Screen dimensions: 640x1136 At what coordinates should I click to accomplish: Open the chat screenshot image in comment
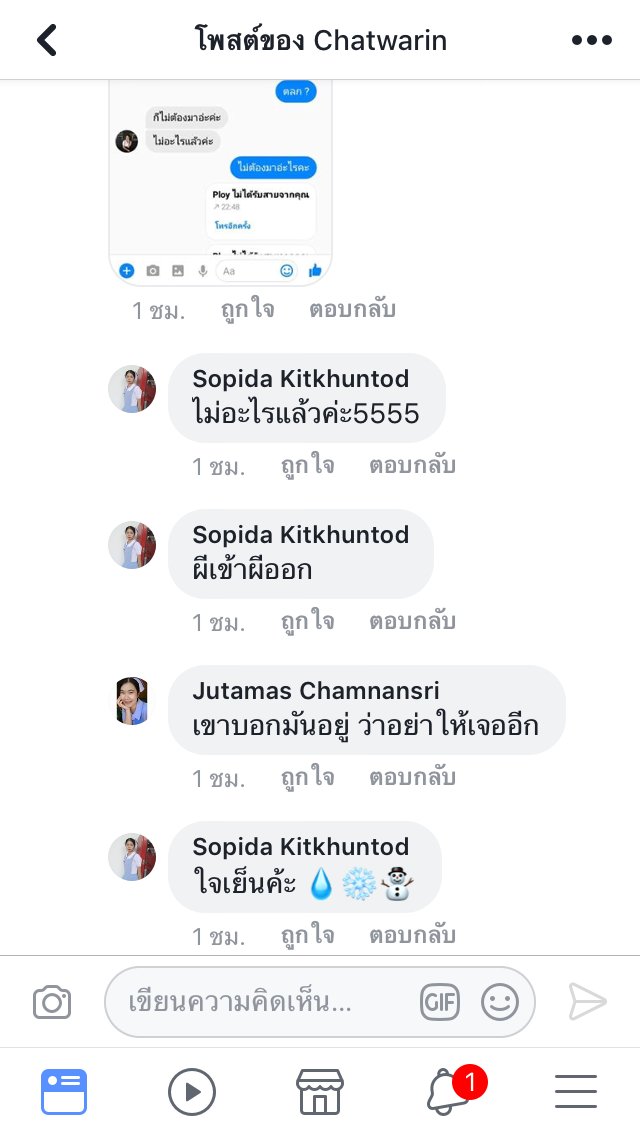(x=220, y=183)
